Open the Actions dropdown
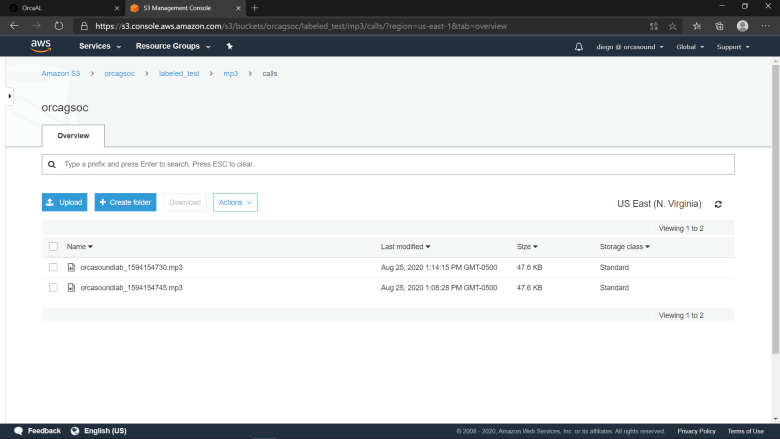The height and width of the screenshot is (439, 780). (235, 202)
